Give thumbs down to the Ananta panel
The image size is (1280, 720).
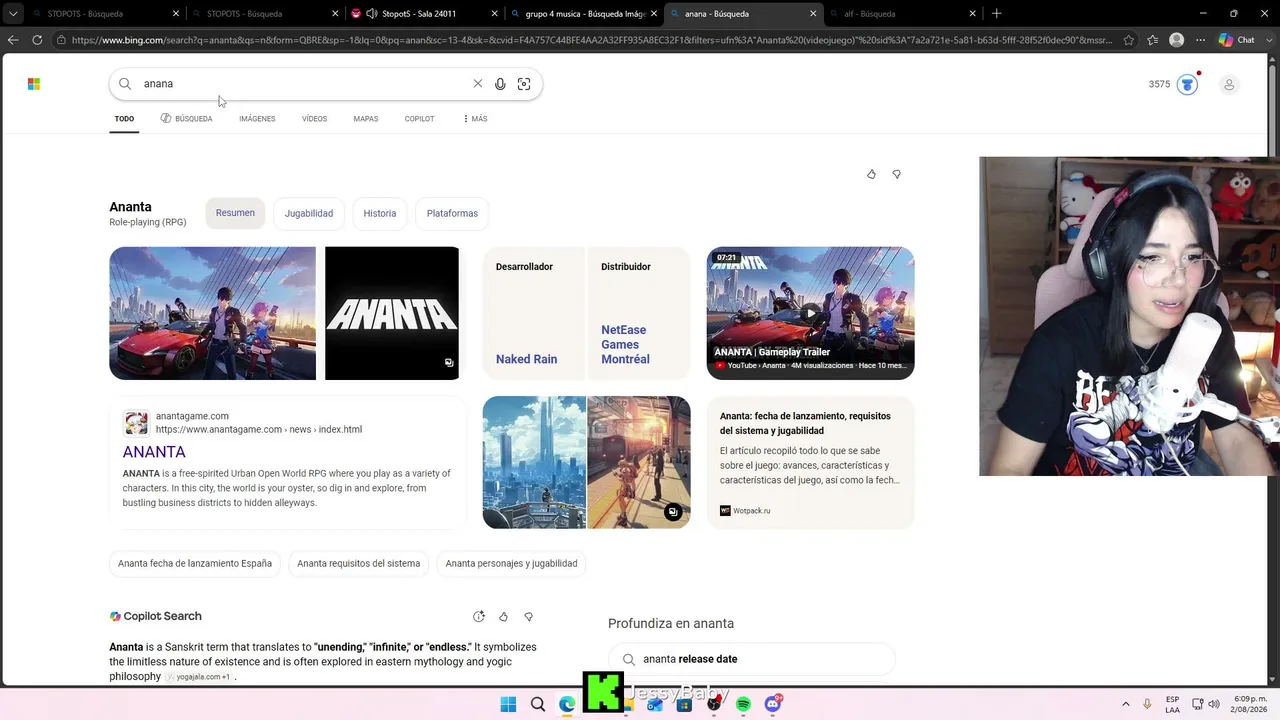(896, 174)
